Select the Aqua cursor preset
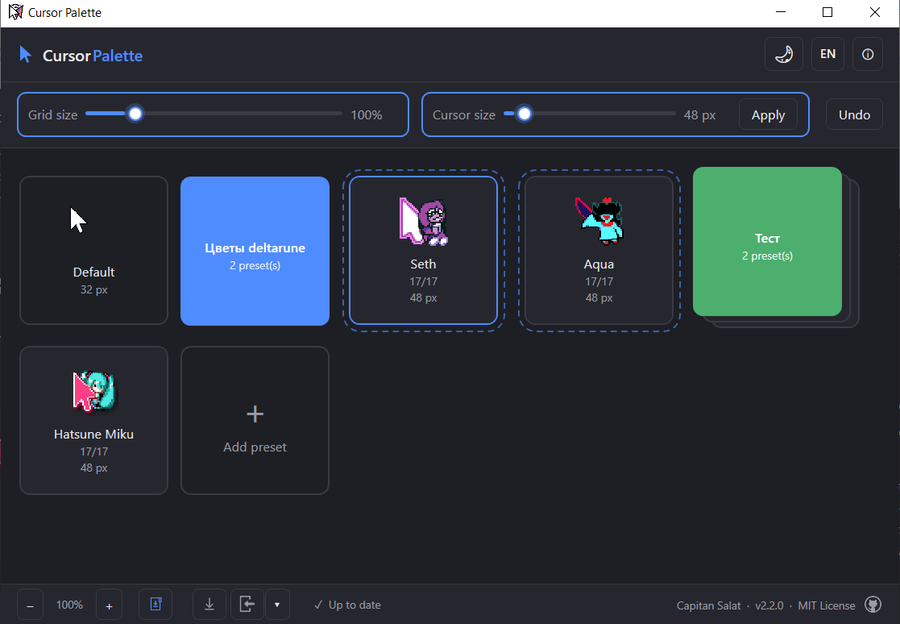This screenshot has width=900, height=624. click(x=599, y=250)
